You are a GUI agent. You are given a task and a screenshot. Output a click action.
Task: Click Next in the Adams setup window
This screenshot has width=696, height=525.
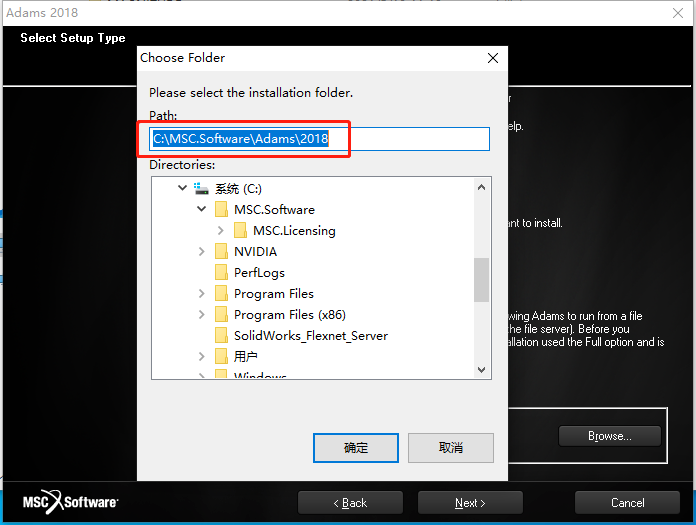coord(470,503)
